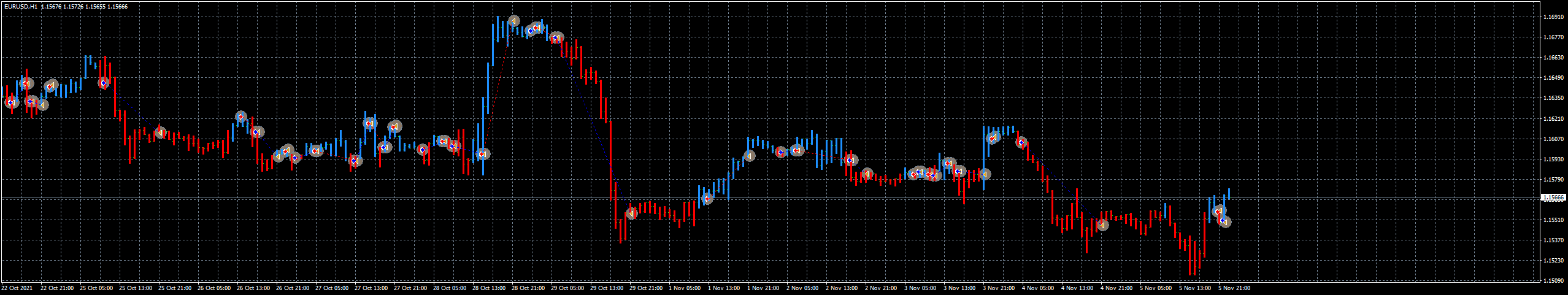This screenshot has width=1568, height=295.
Task: Click the 5 Nov 13:00 time label
Action: click(x=1195, y=288)
